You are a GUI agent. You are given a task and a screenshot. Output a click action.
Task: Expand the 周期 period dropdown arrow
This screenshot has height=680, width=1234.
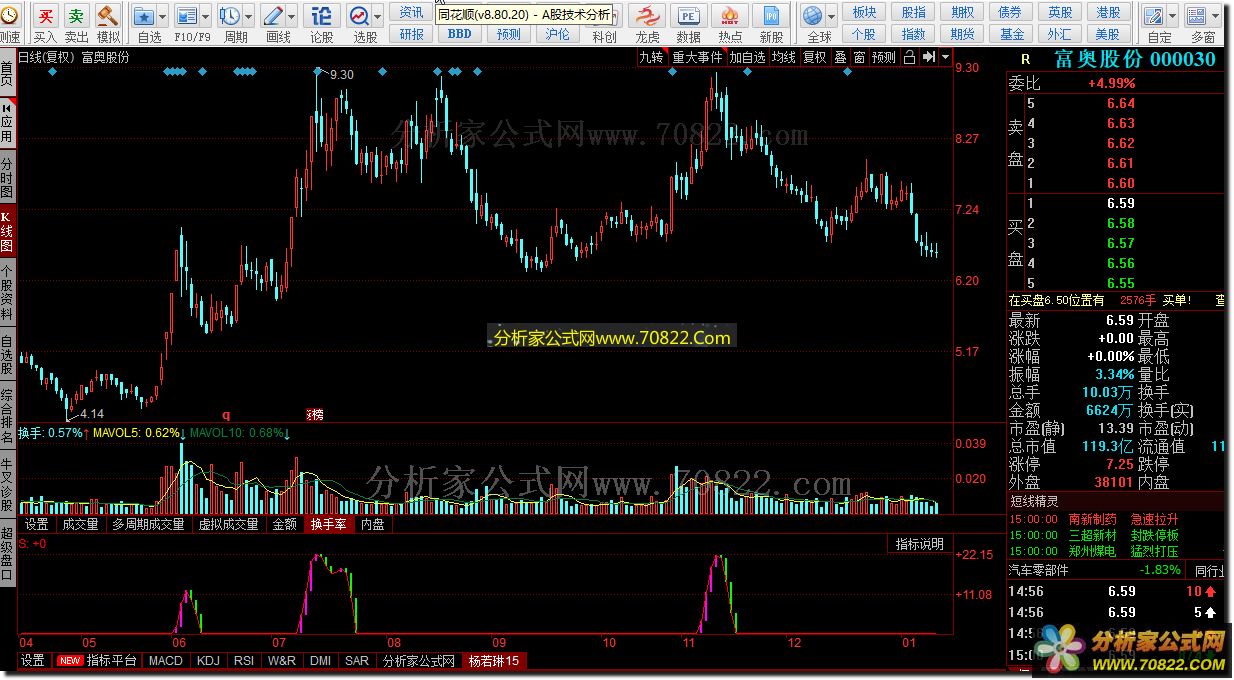[x=248, y=16]
